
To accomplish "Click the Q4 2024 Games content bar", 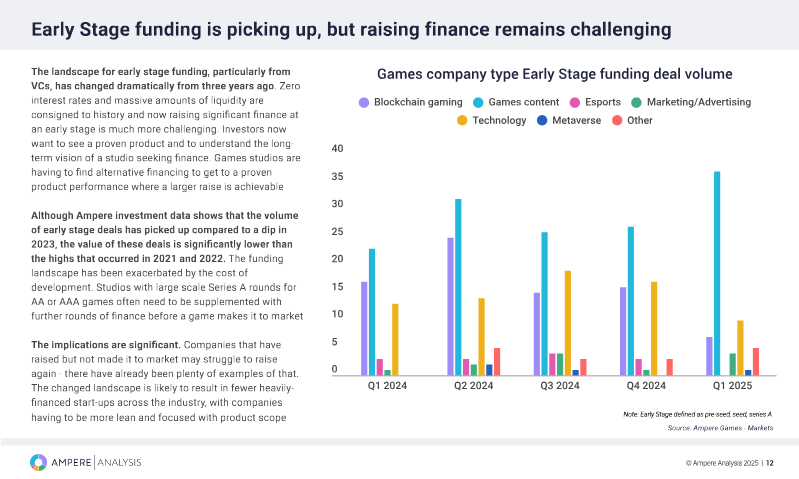I will coord(631,300).
